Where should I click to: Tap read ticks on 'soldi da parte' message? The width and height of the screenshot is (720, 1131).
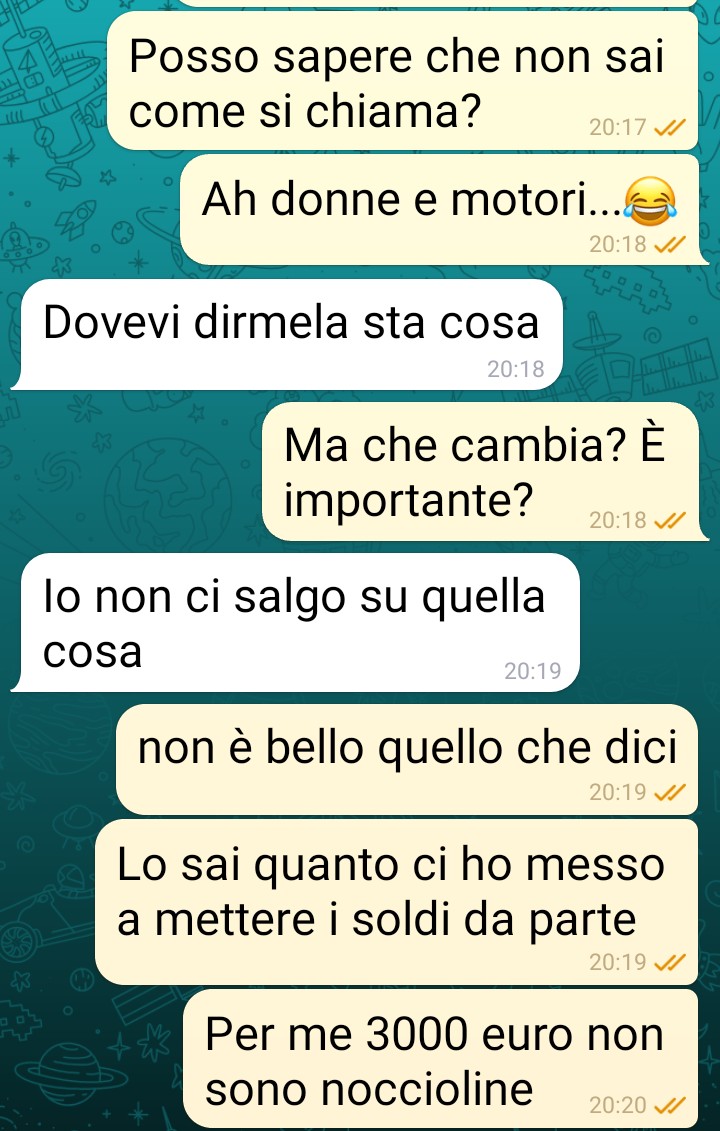(669, 962)
